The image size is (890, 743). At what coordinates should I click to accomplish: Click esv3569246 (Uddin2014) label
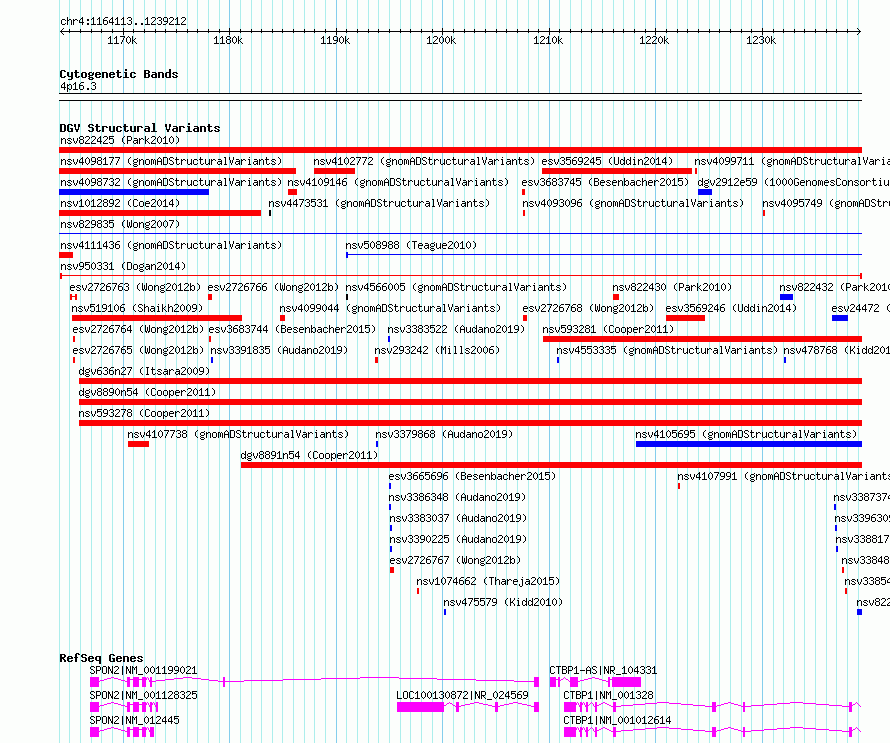click(x=731, y=308)
